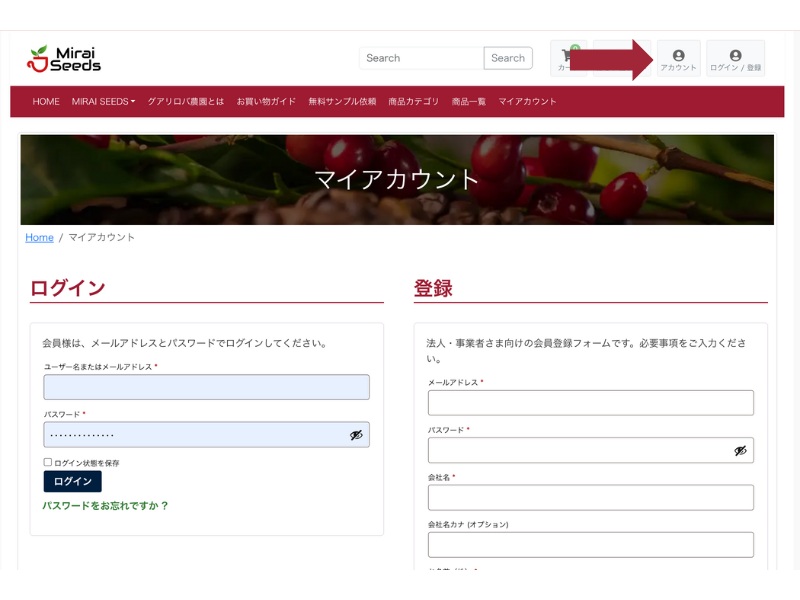Image resolution: width=800 pixels, height=600 pixels.
Task: Open the shopping cart icon
Action: point(569,58)
